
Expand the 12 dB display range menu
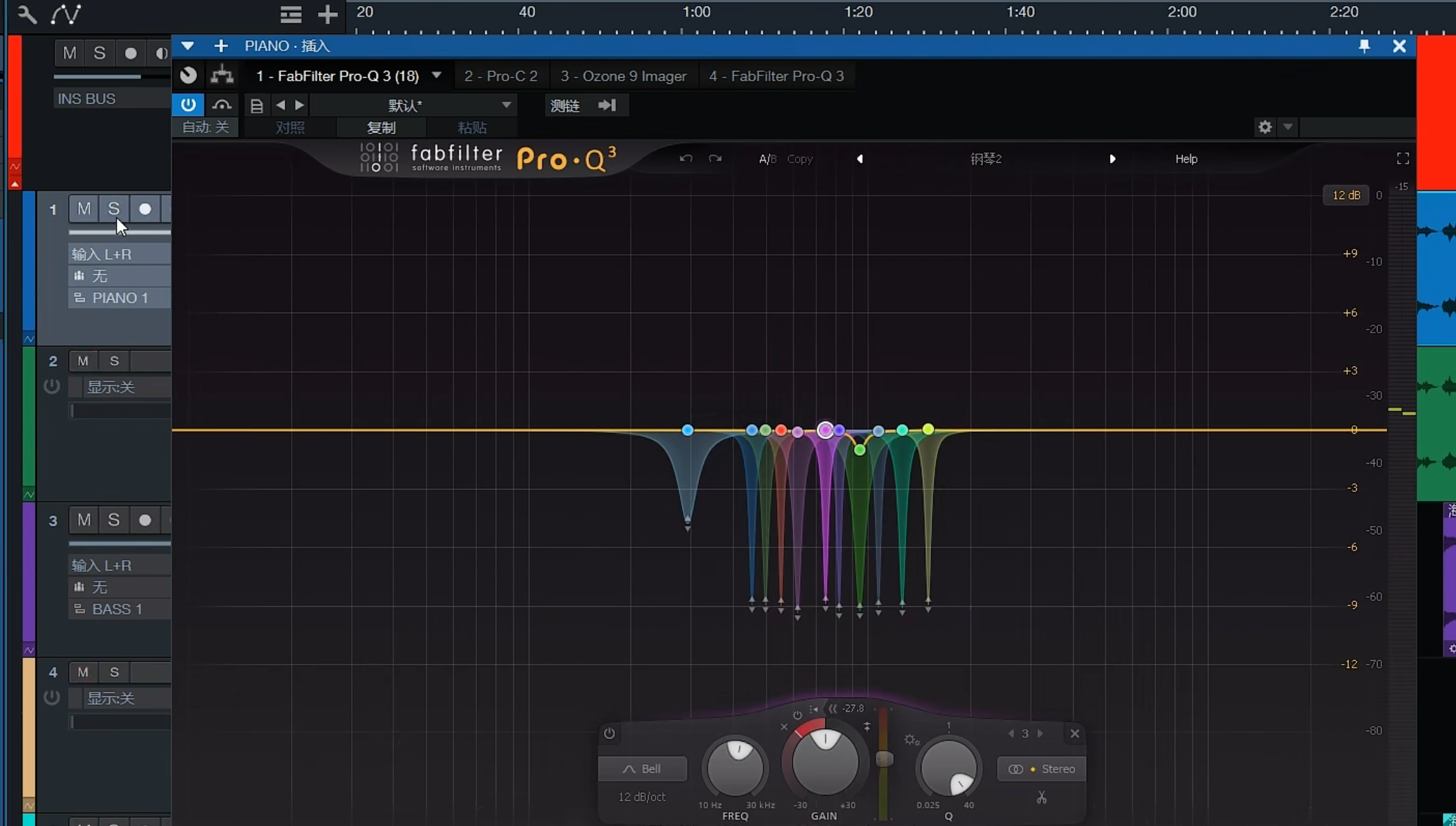(1346, 195)
